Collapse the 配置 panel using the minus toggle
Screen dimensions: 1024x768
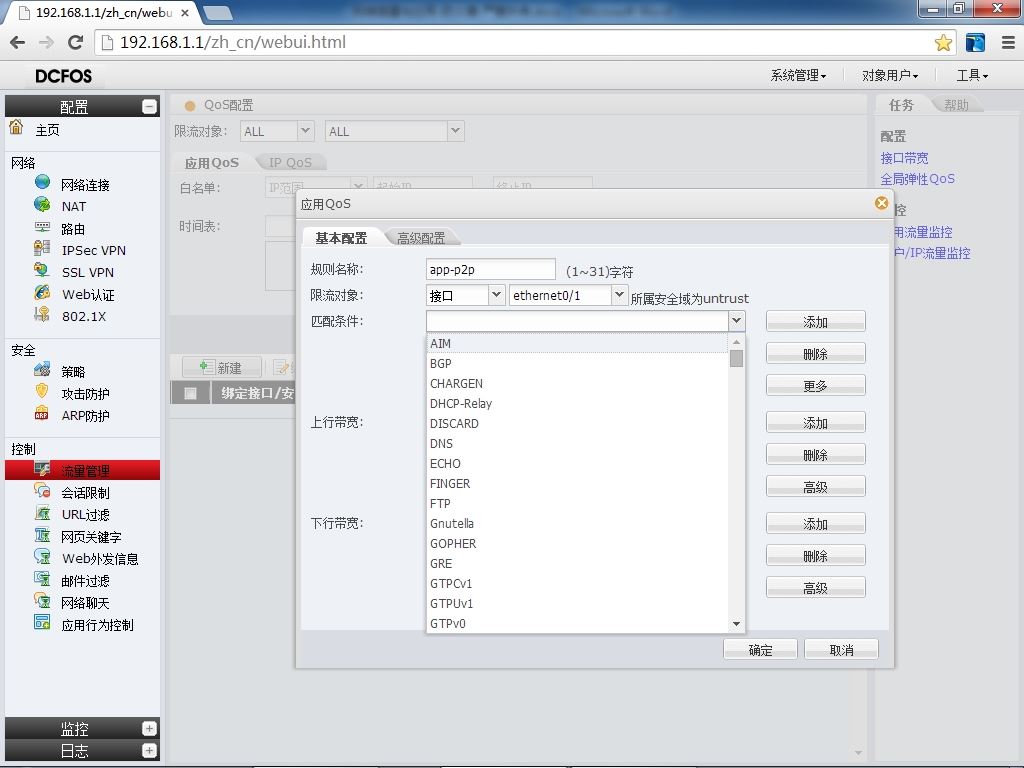[149, 106]
